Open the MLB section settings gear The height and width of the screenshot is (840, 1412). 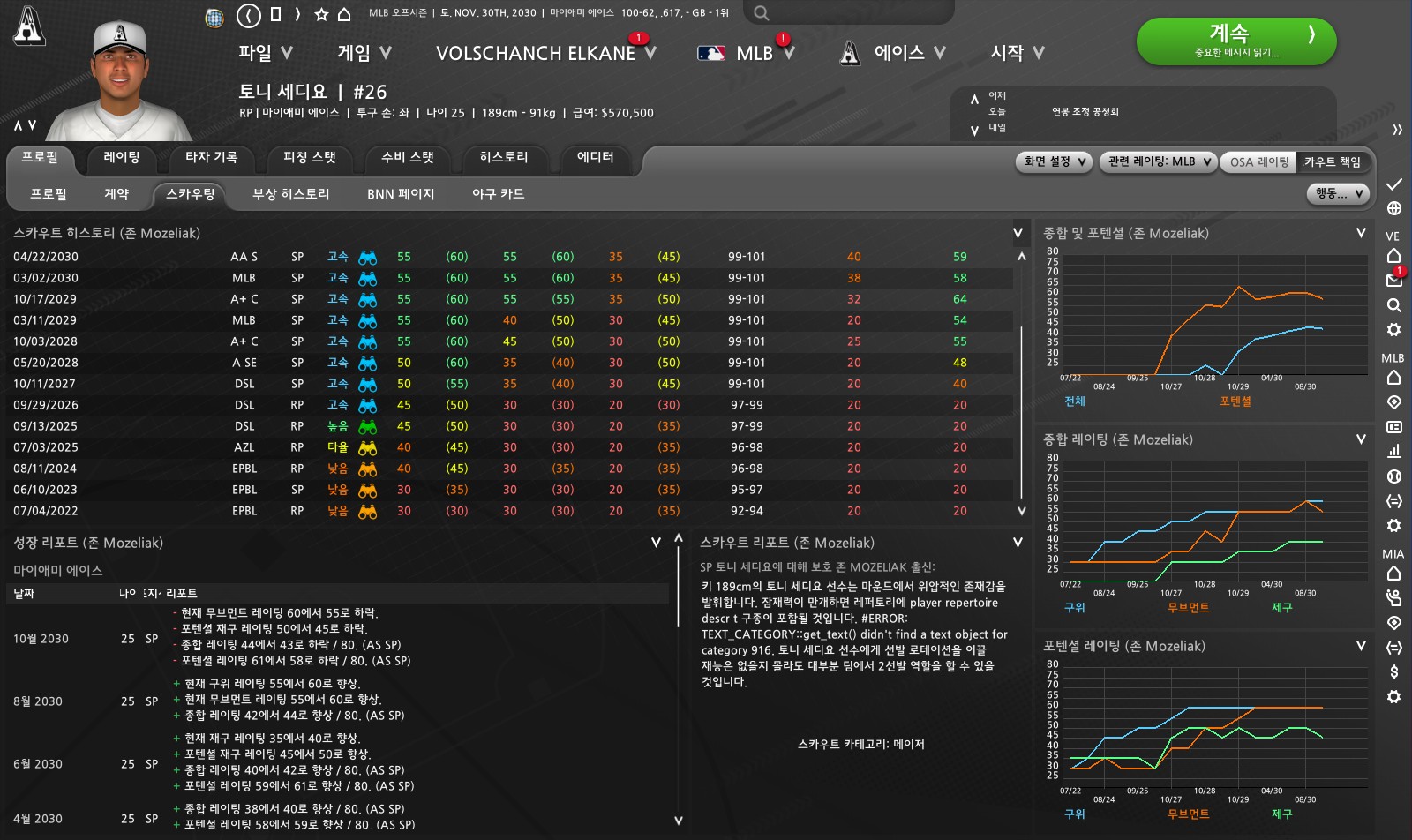click(x=1393, y=526)
